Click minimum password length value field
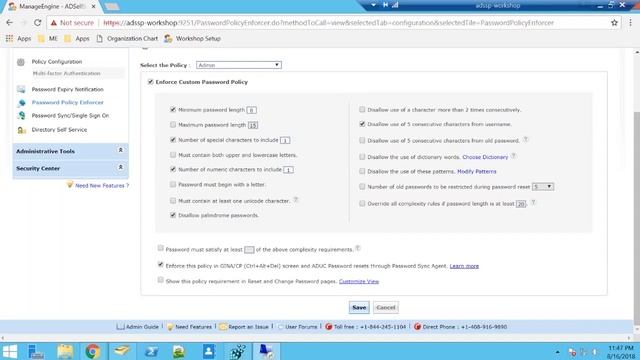Screen dimensions: 640x360 (251, 110)
